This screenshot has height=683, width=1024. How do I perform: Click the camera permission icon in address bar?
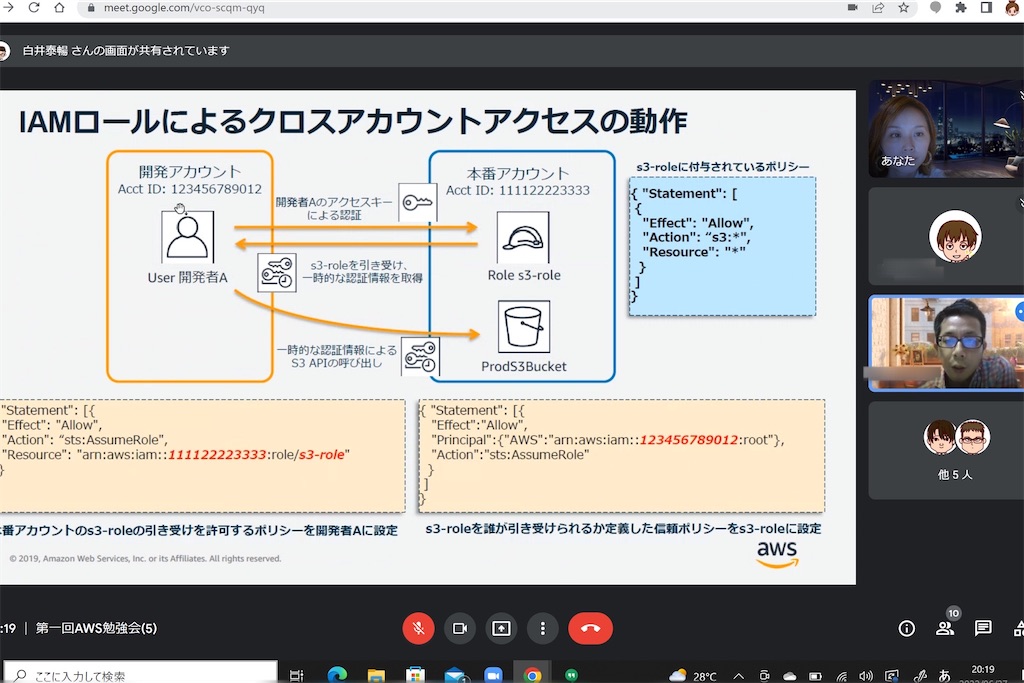click(x=852, y=8)
